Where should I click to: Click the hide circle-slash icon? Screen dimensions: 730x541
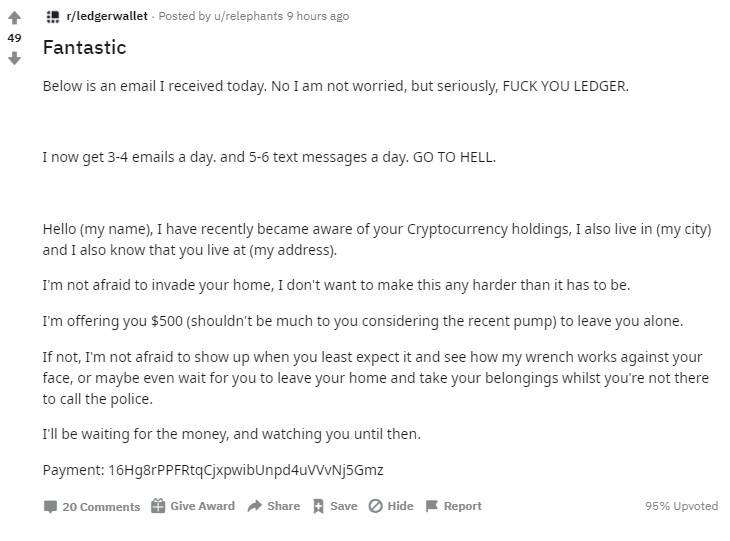(375, 506)
